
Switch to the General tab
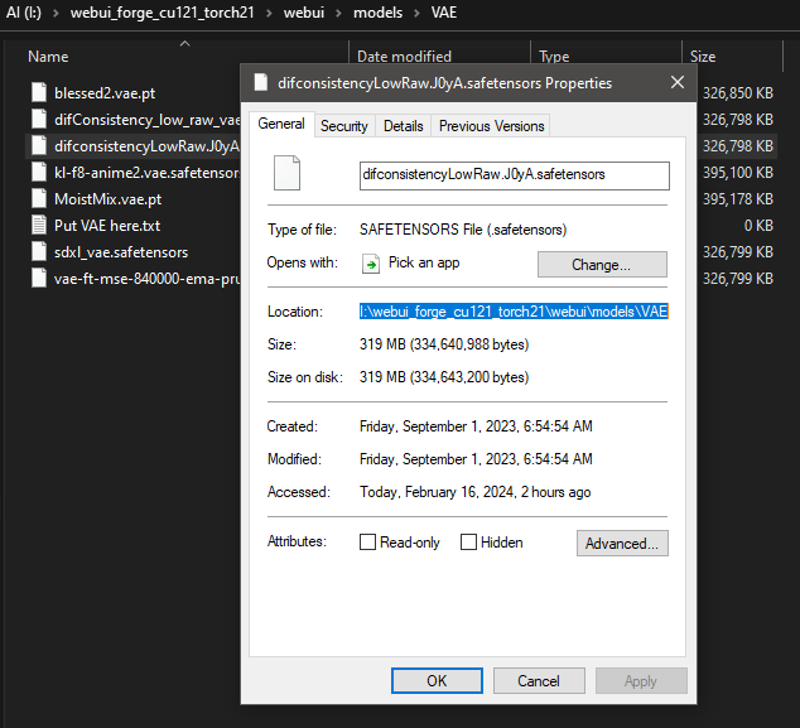click(x=281, y=124)
